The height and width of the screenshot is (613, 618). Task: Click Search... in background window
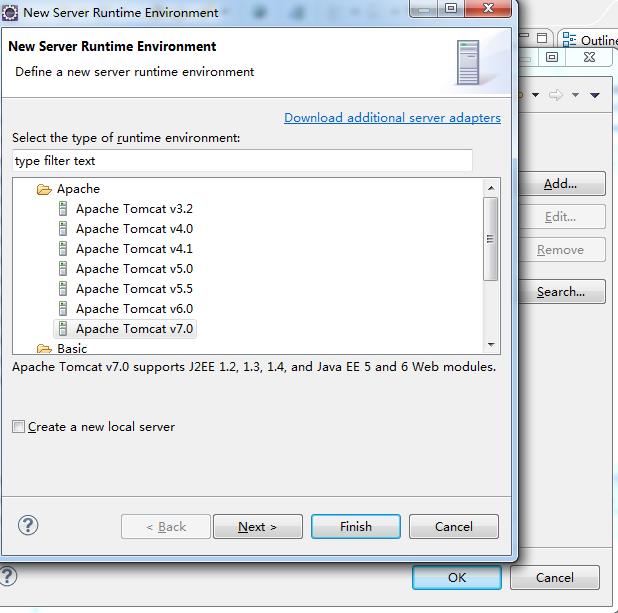point(562,292)
